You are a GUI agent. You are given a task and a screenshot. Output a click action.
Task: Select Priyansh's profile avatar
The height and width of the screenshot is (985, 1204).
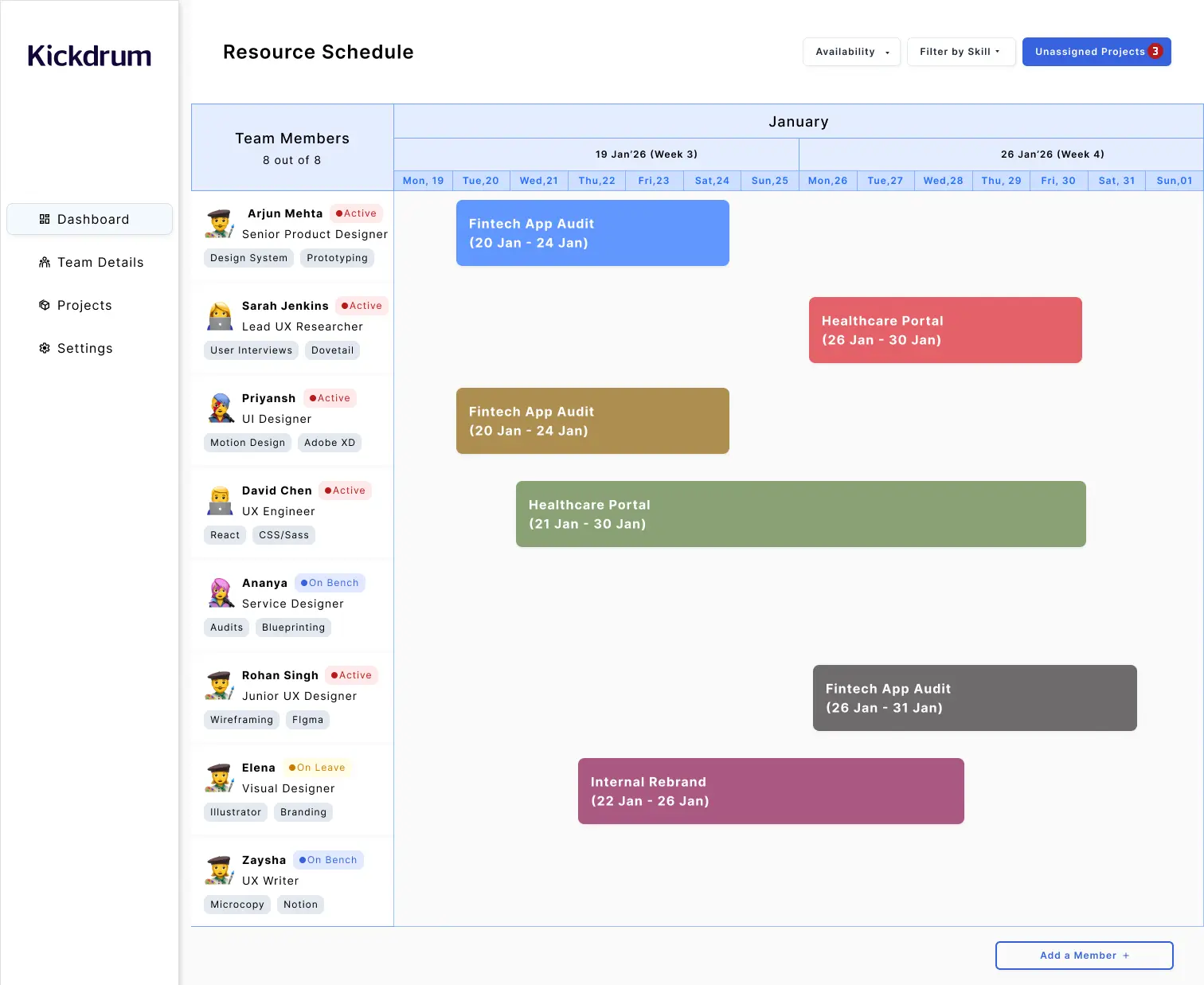pyautogui.click(x=220, y=408)
